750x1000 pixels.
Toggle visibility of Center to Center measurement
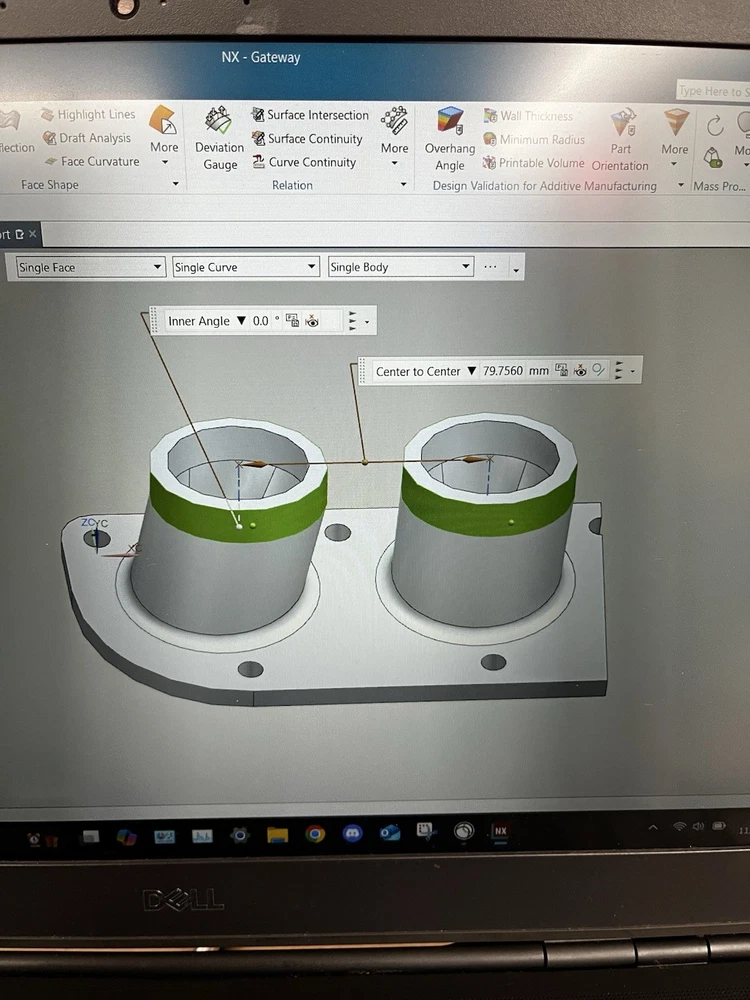coord(580,371)
